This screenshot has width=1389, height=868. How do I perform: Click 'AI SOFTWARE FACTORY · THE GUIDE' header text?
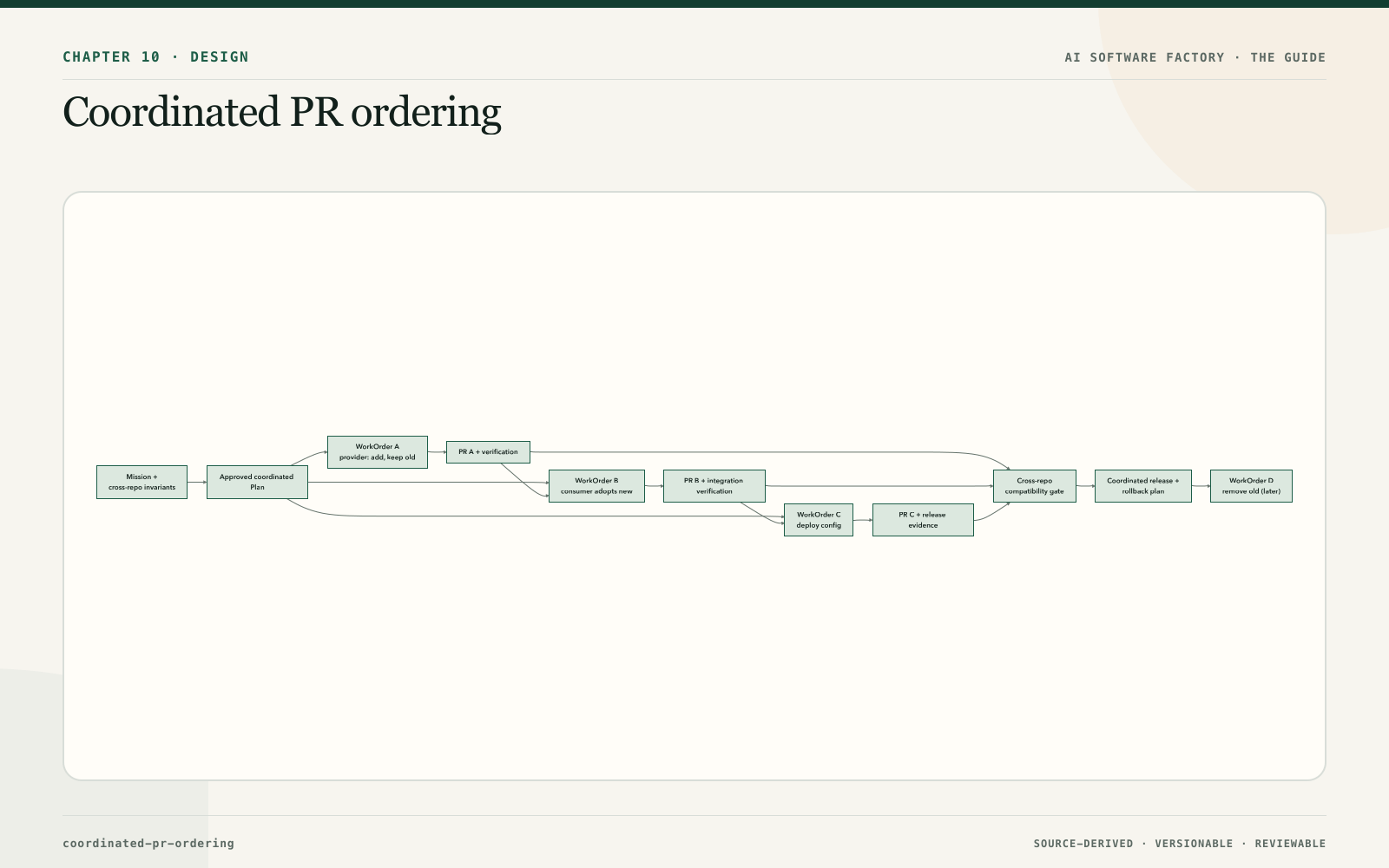click(x=1195, y=57)
